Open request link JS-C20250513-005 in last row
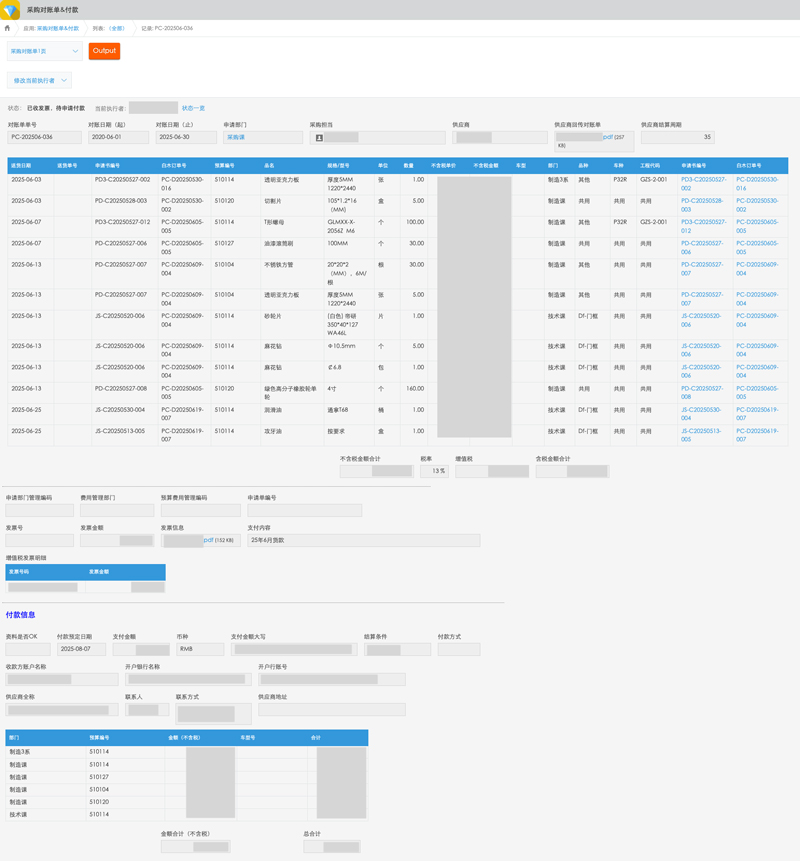Image resolution: width=800 pixels, height=861 pixels. 702,435
